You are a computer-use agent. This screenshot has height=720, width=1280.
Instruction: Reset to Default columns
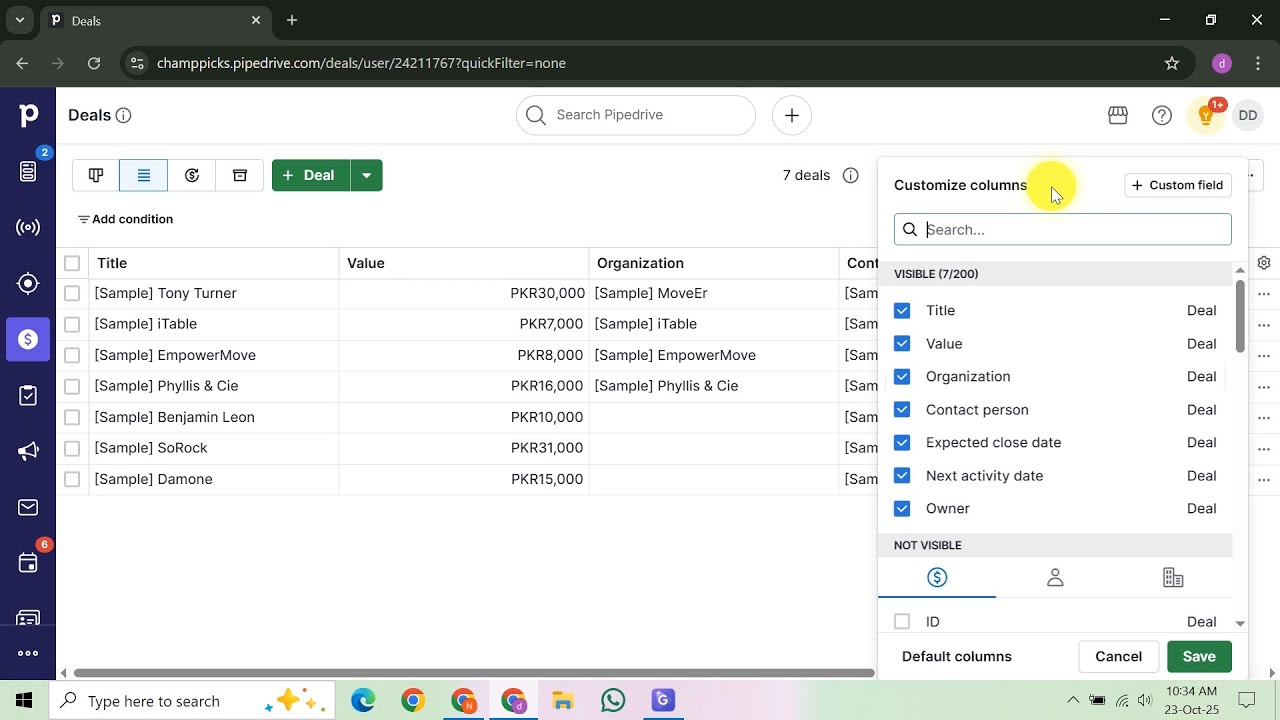[957, 656]
